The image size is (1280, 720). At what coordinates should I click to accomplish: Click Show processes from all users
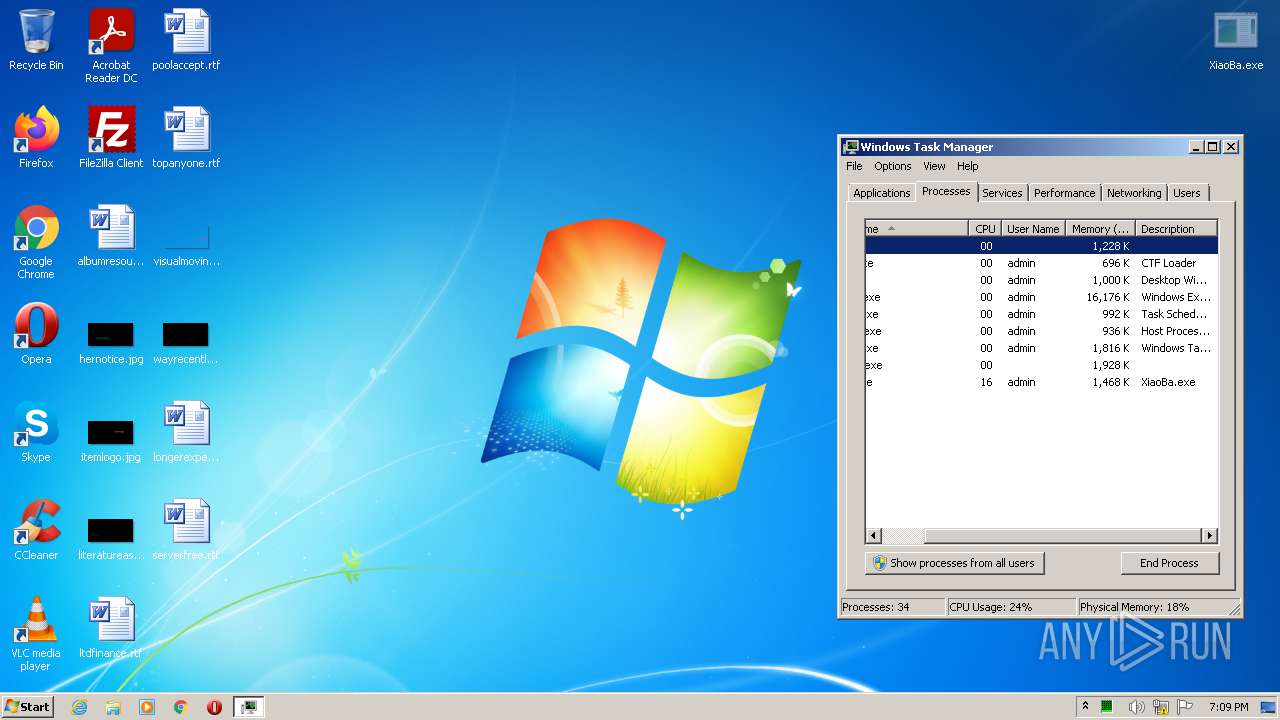click(954, 563)
